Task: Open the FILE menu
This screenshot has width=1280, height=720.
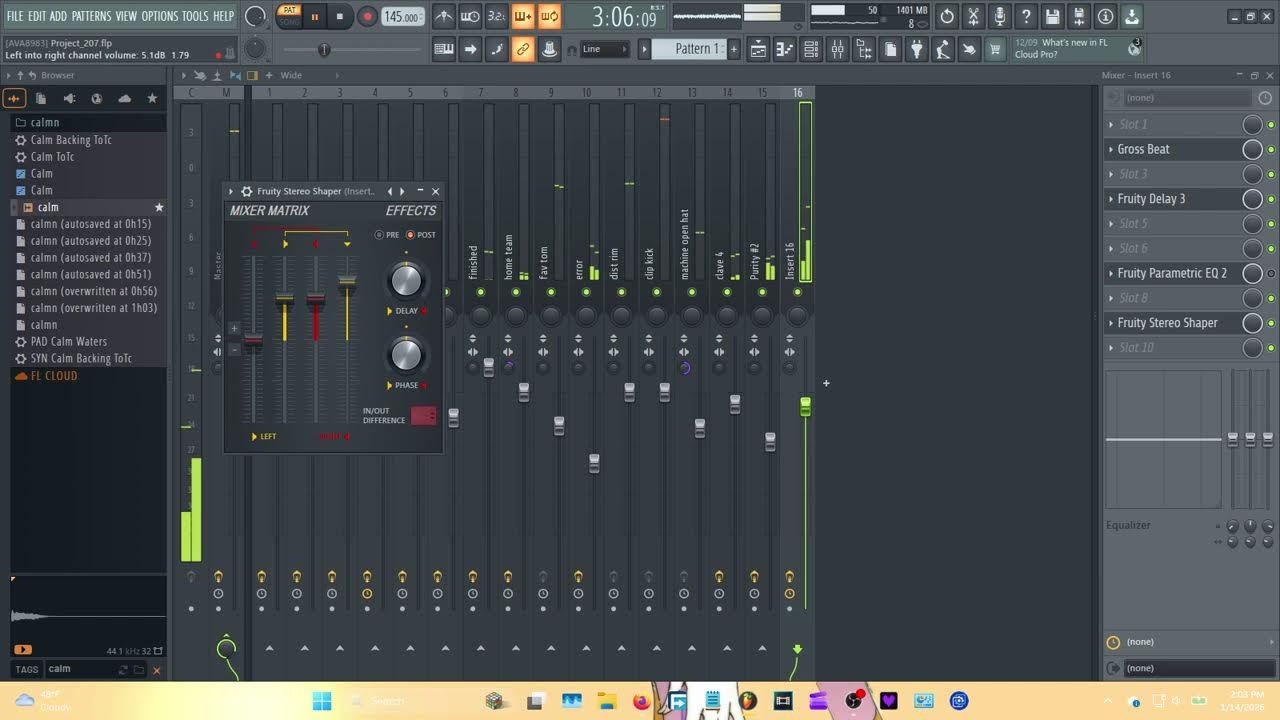Action: (x=15, y=16)
